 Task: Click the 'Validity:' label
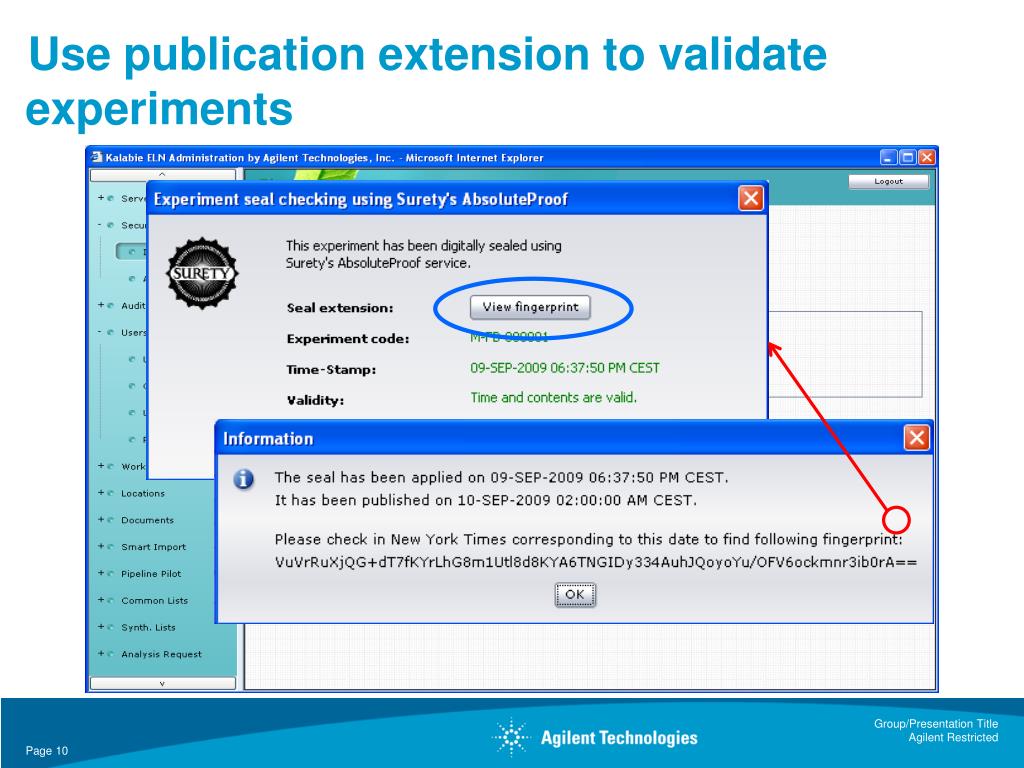[x=315, y=400]
